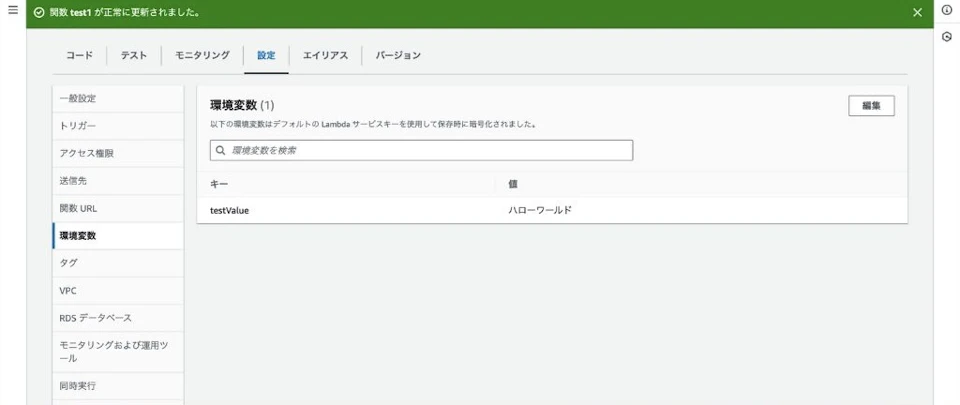Click the 値 column header
The image size is (960, 405).
[x=513, y=184]
